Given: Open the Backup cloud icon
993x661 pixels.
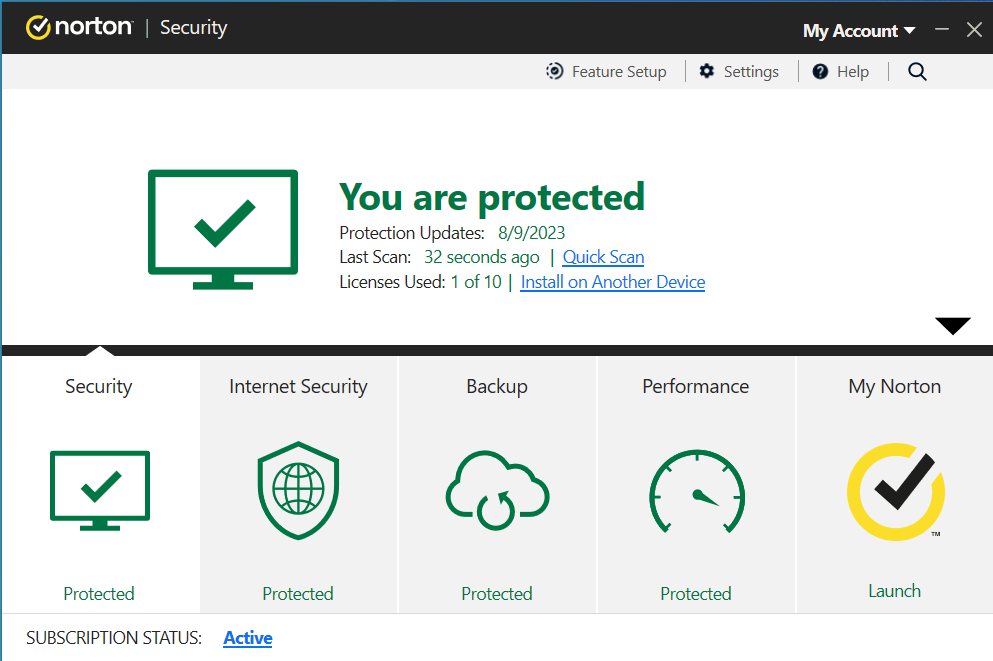Looking at the screenshot, I should coord(496,490).
